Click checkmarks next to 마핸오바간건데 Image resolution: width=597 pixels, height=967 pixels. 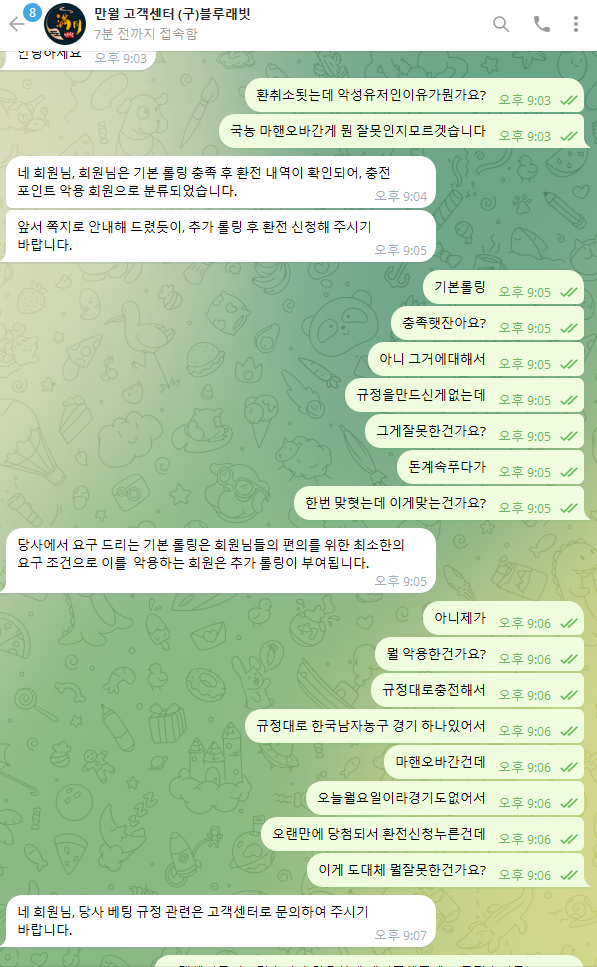tap(569, 767)
